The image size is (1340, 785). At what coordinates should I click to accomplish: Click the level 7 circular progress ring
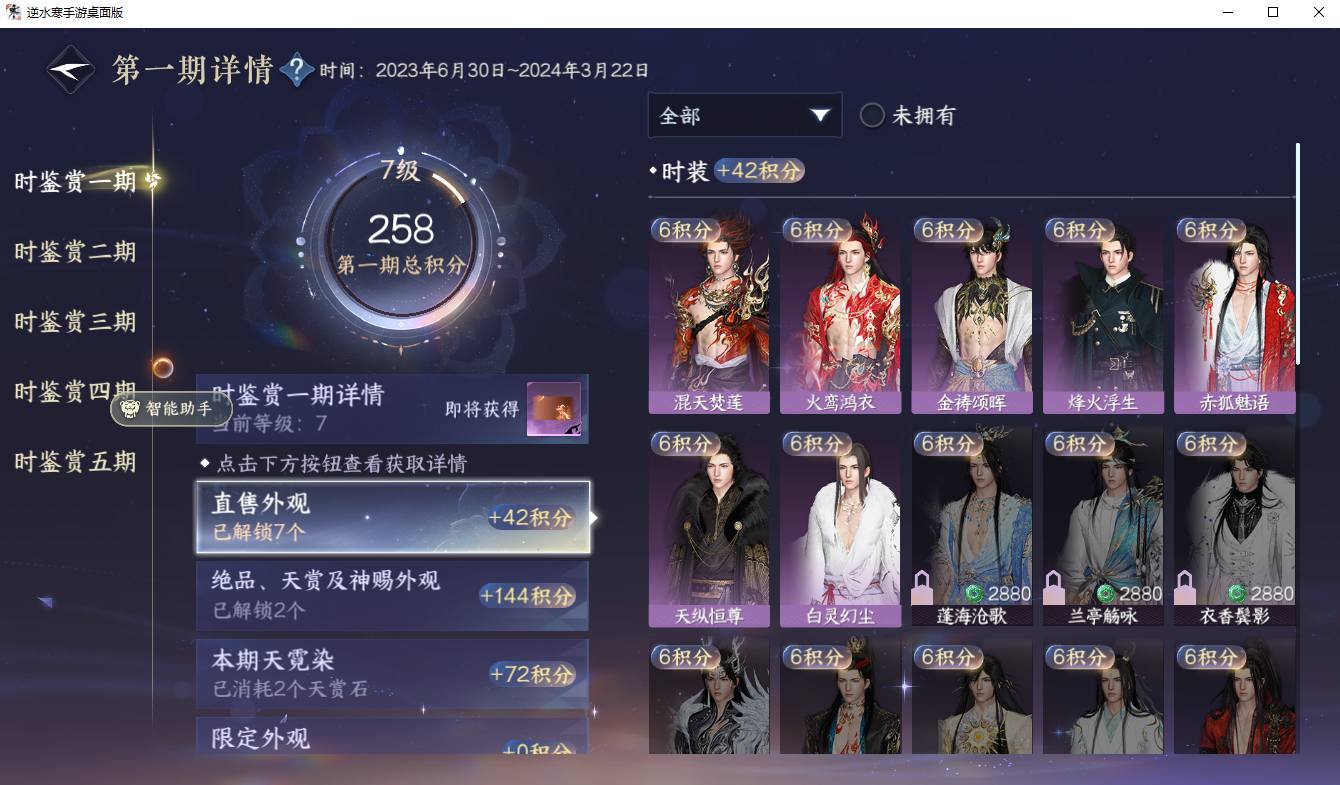[x=400, y=235]
